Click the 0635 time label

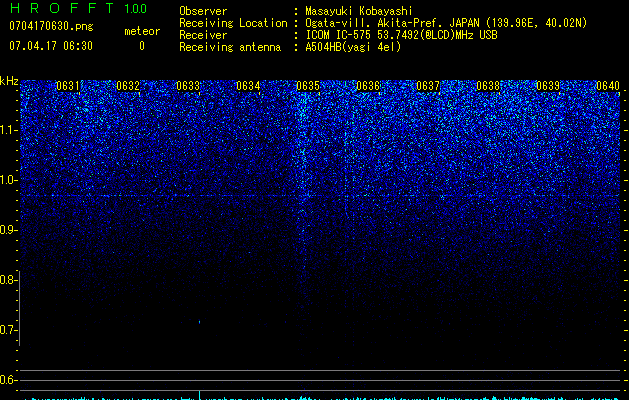(x=308, y=86)
